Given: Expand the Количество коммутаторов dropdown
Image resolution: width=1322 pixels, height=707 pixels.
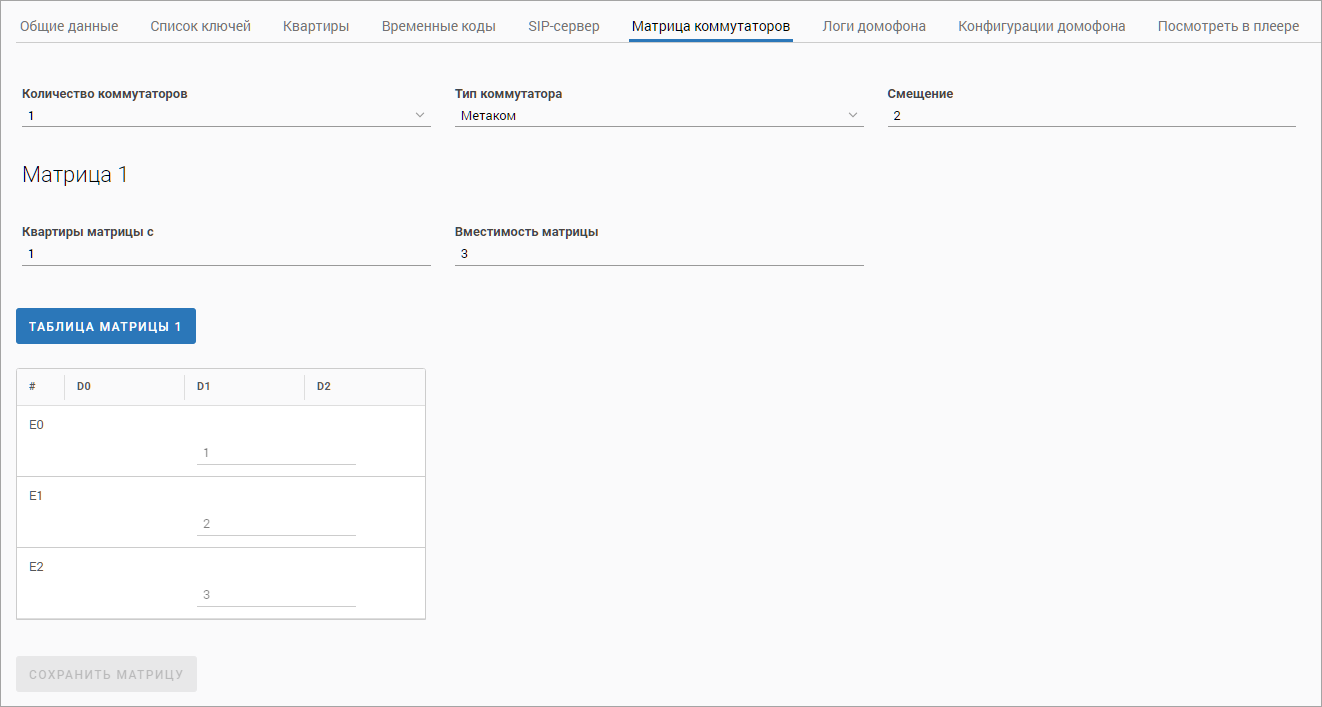Looking at the screenshot, I should click(226, 116).
